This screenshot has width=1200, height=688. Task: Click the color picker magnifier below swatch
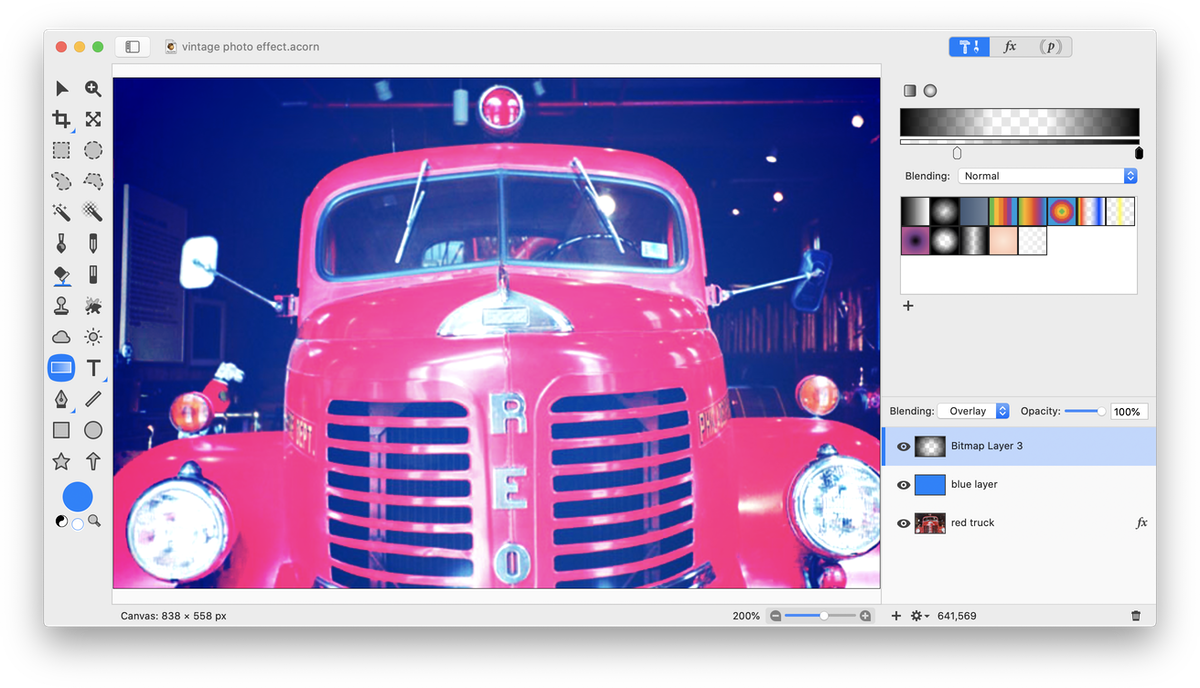(94, 521)
